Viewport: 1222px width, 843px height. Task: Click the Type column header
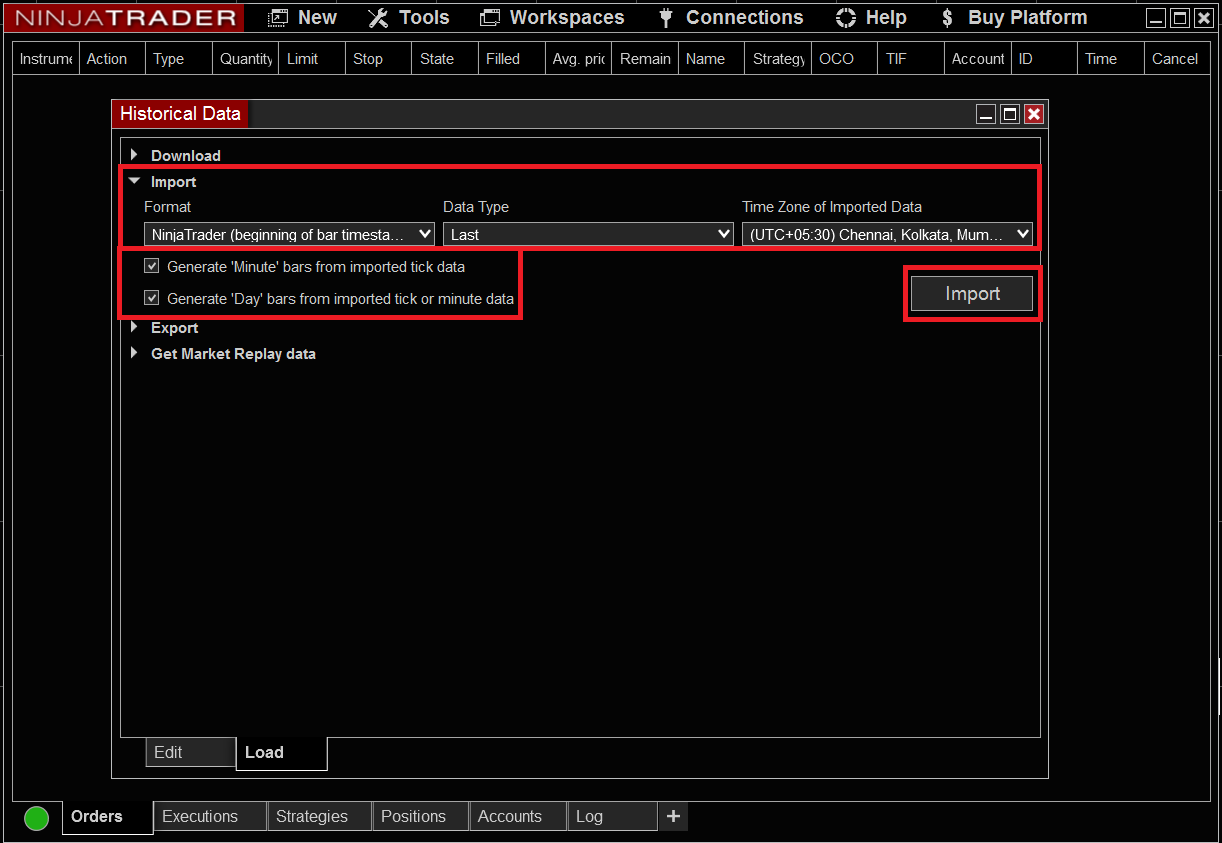pyautogui.click(x=179, y=59)
